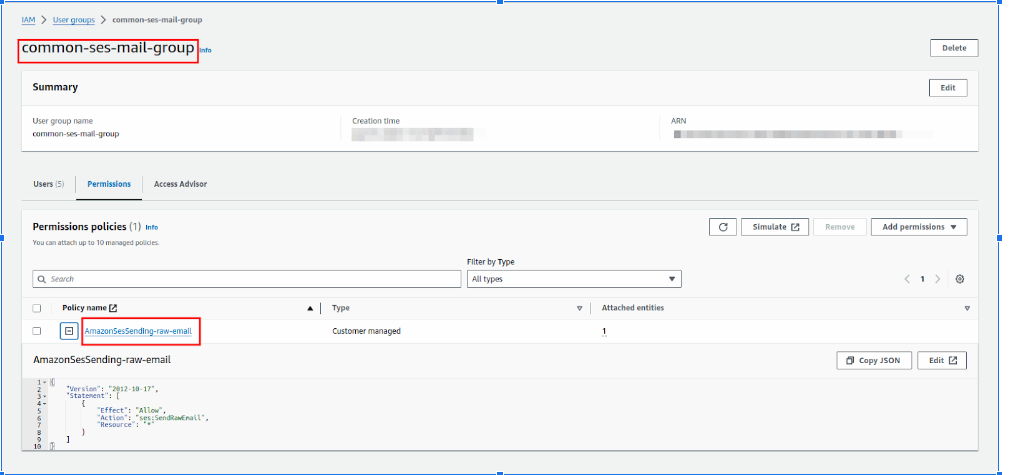The width and height of the screenshot is (1014, 475).
Task: Open the Add permissions dropdown
Action: pyautogui.click(x=919, y=227)
